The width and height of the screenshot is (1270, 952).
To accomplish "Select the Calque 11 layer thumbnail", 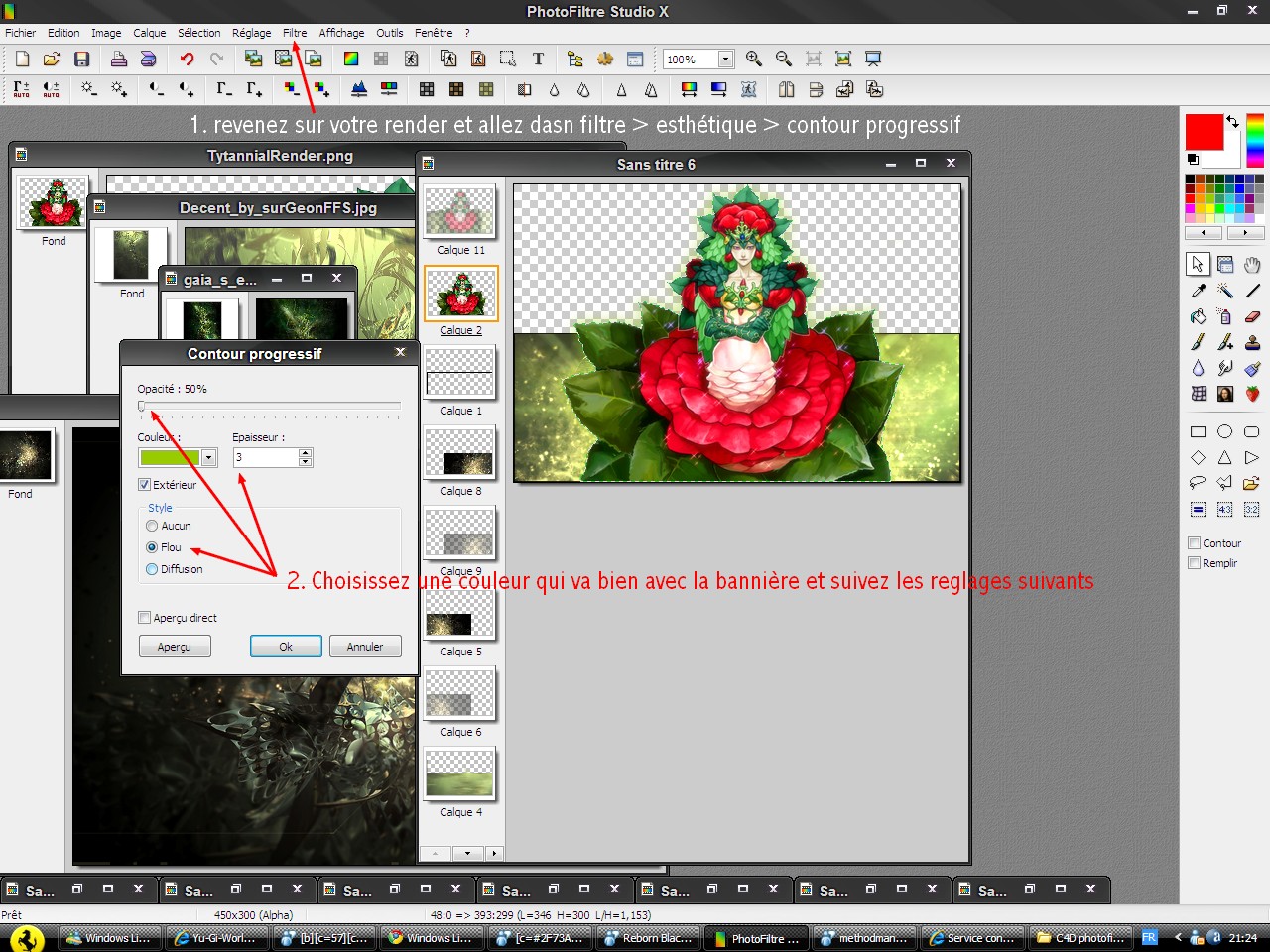I will tap(459, 211).
